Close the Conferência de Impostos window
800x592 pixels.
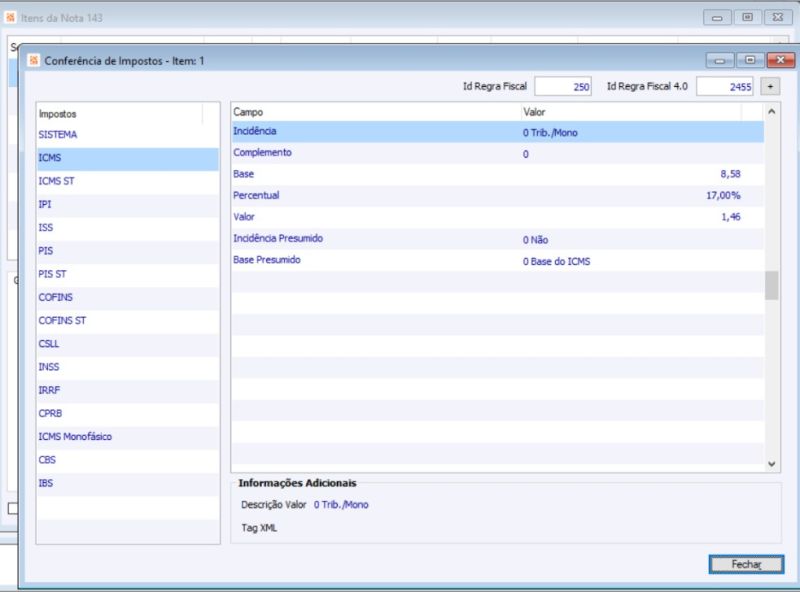click(x=780, y=60)
